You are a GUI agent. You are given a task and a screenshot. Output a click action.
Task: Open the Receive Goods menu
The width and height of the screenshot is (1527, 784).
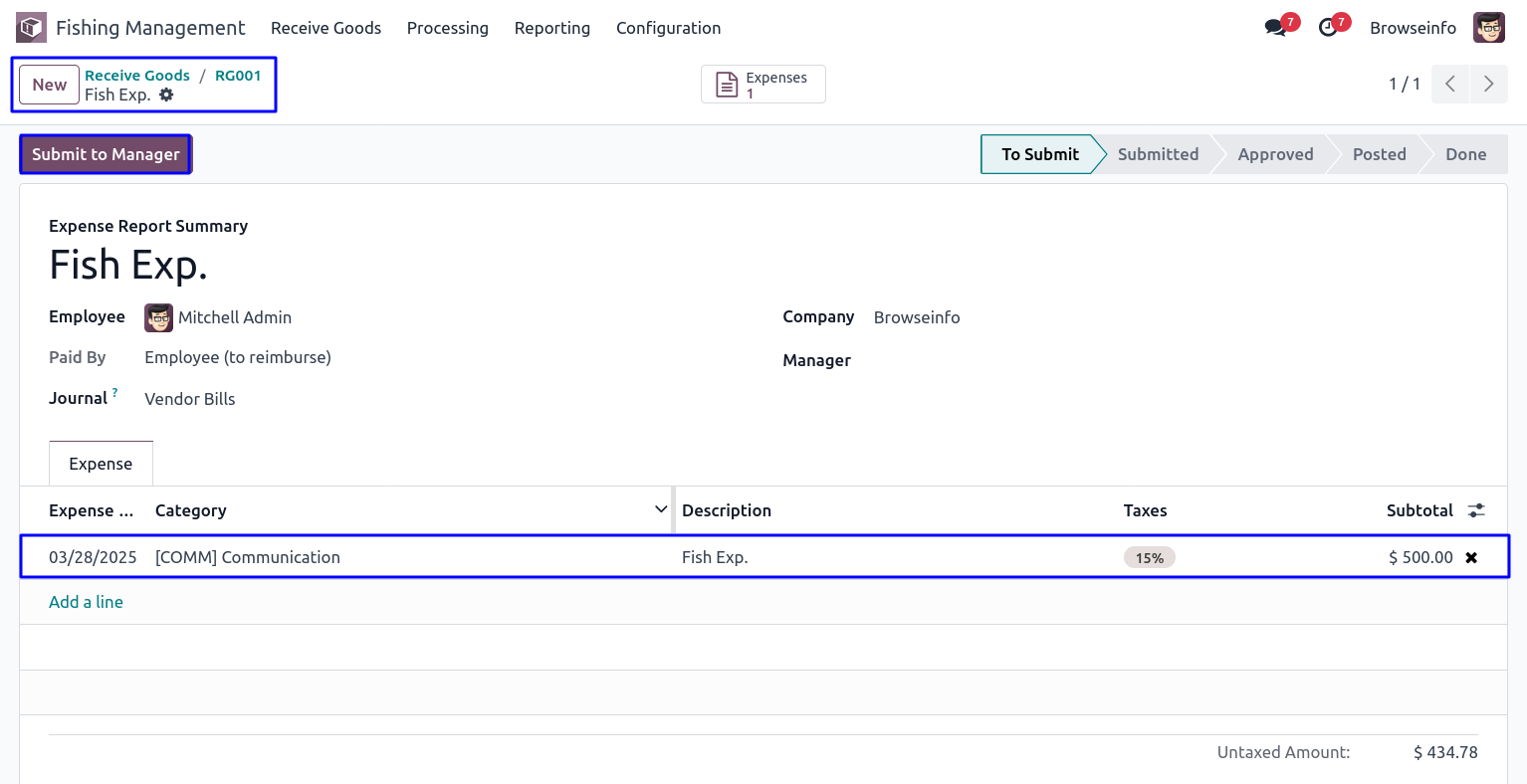(x=326, y=28)
